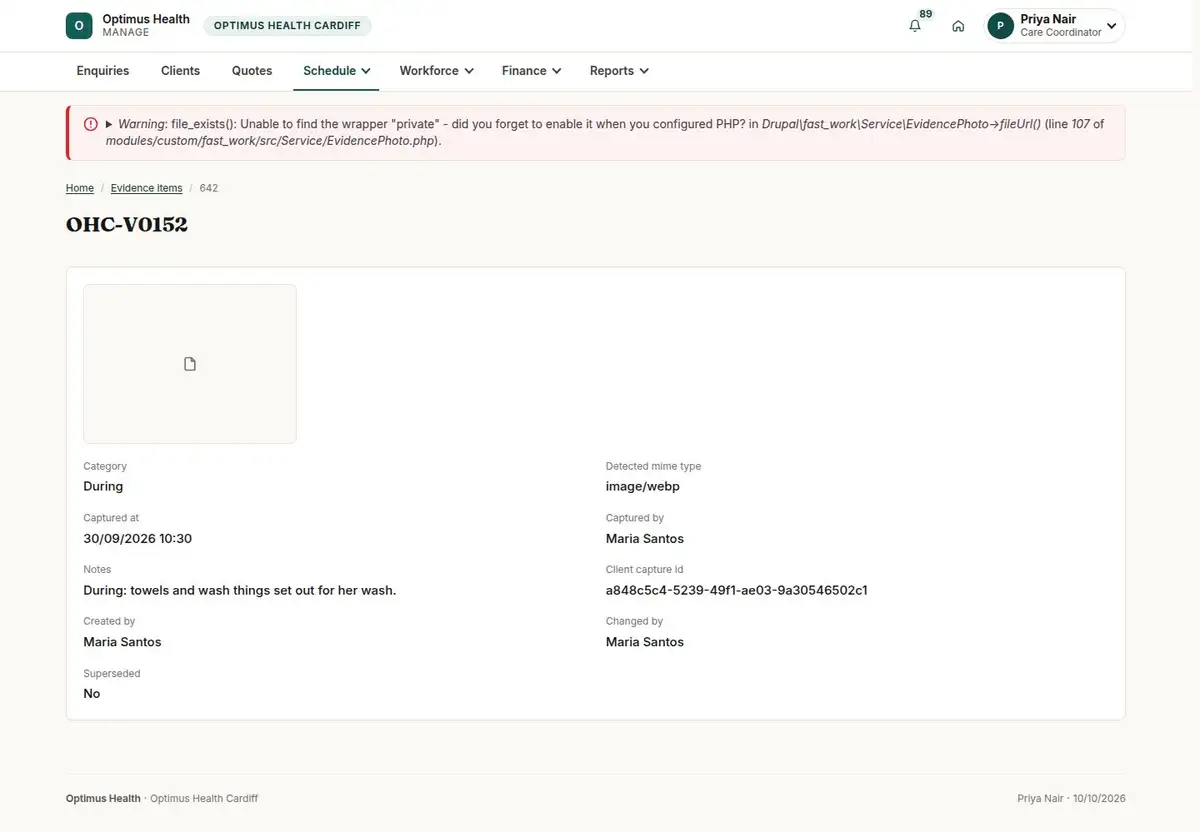
Task: Click the Care Coordinator role label
Action: (x=1061, y=33)
